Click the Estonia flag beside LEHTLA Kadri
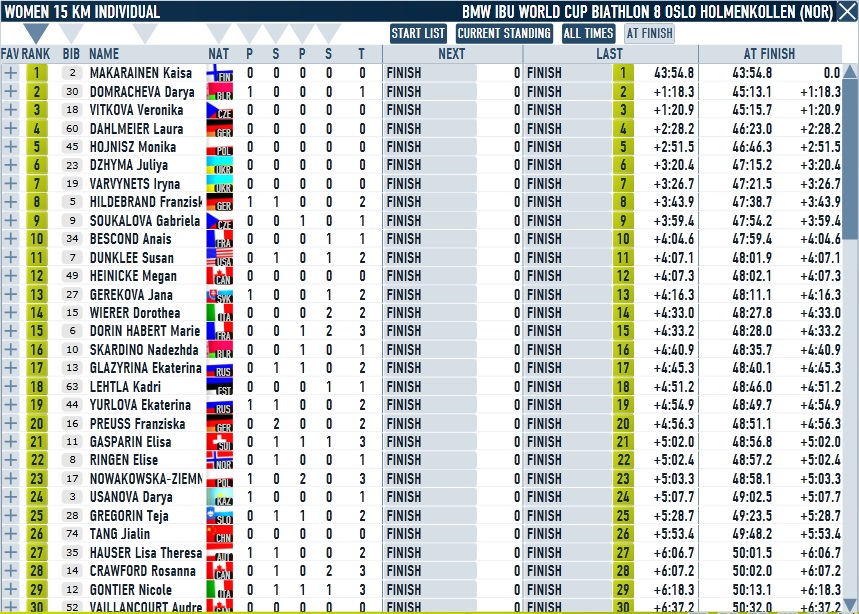859x614 pixels. (220, 386)
